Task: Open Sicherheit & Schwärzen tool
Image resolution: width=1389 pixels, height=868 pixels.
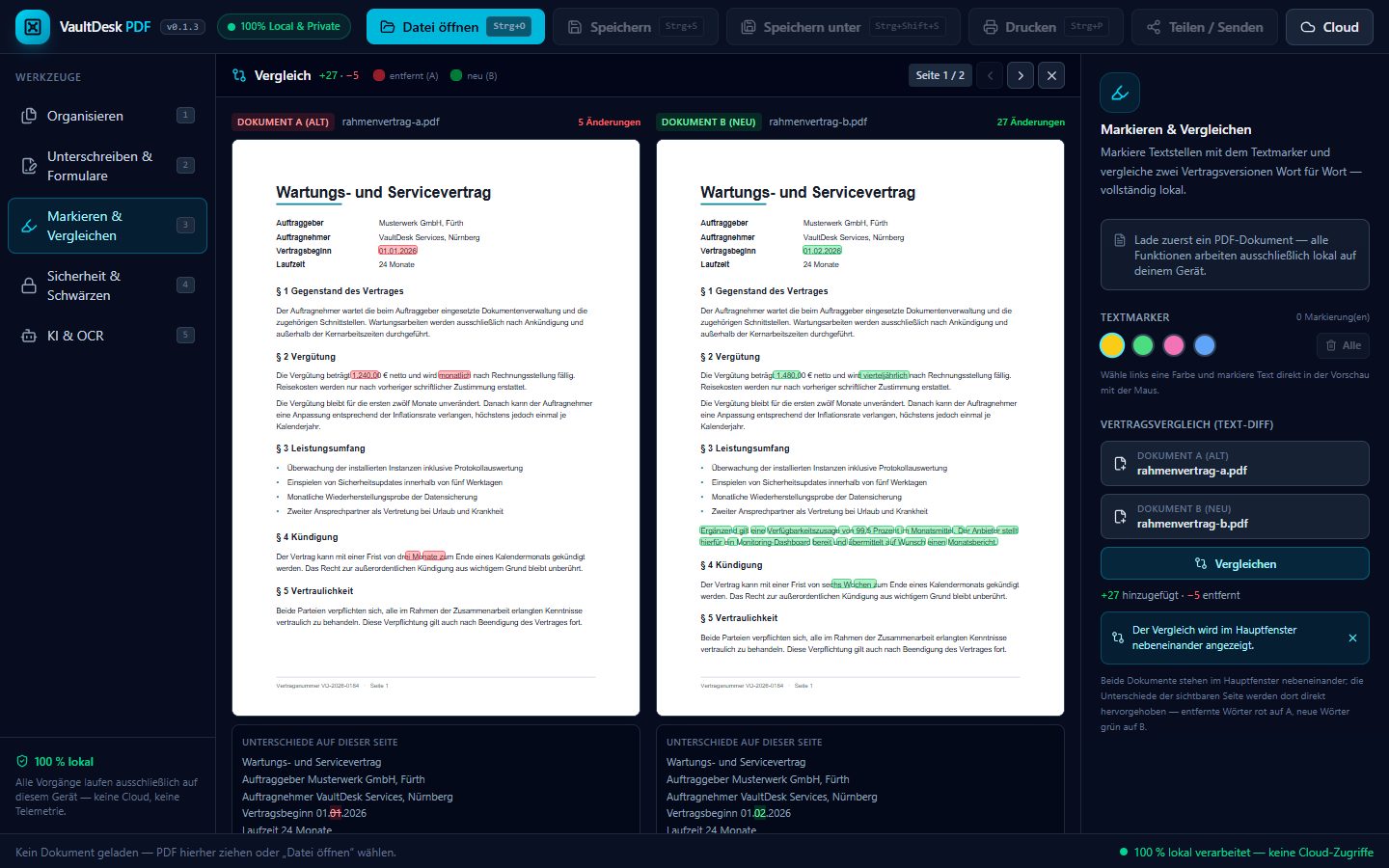Action: 107,285
